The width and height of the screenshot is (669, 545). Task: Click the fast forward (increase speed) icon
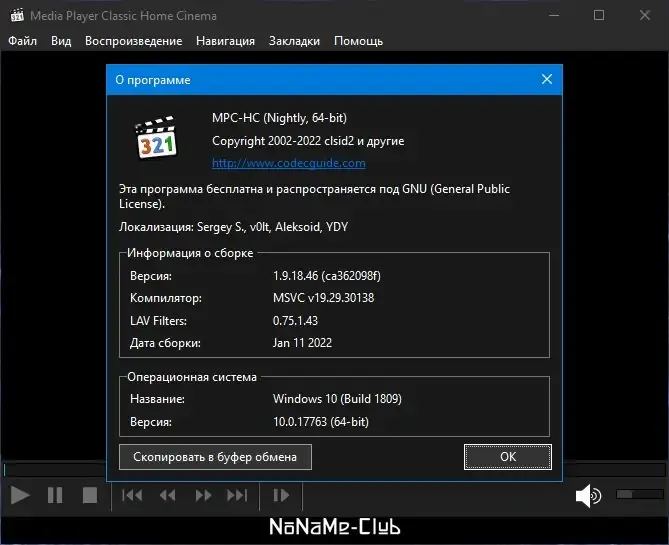pyautogui.click(x=203, y=495)
